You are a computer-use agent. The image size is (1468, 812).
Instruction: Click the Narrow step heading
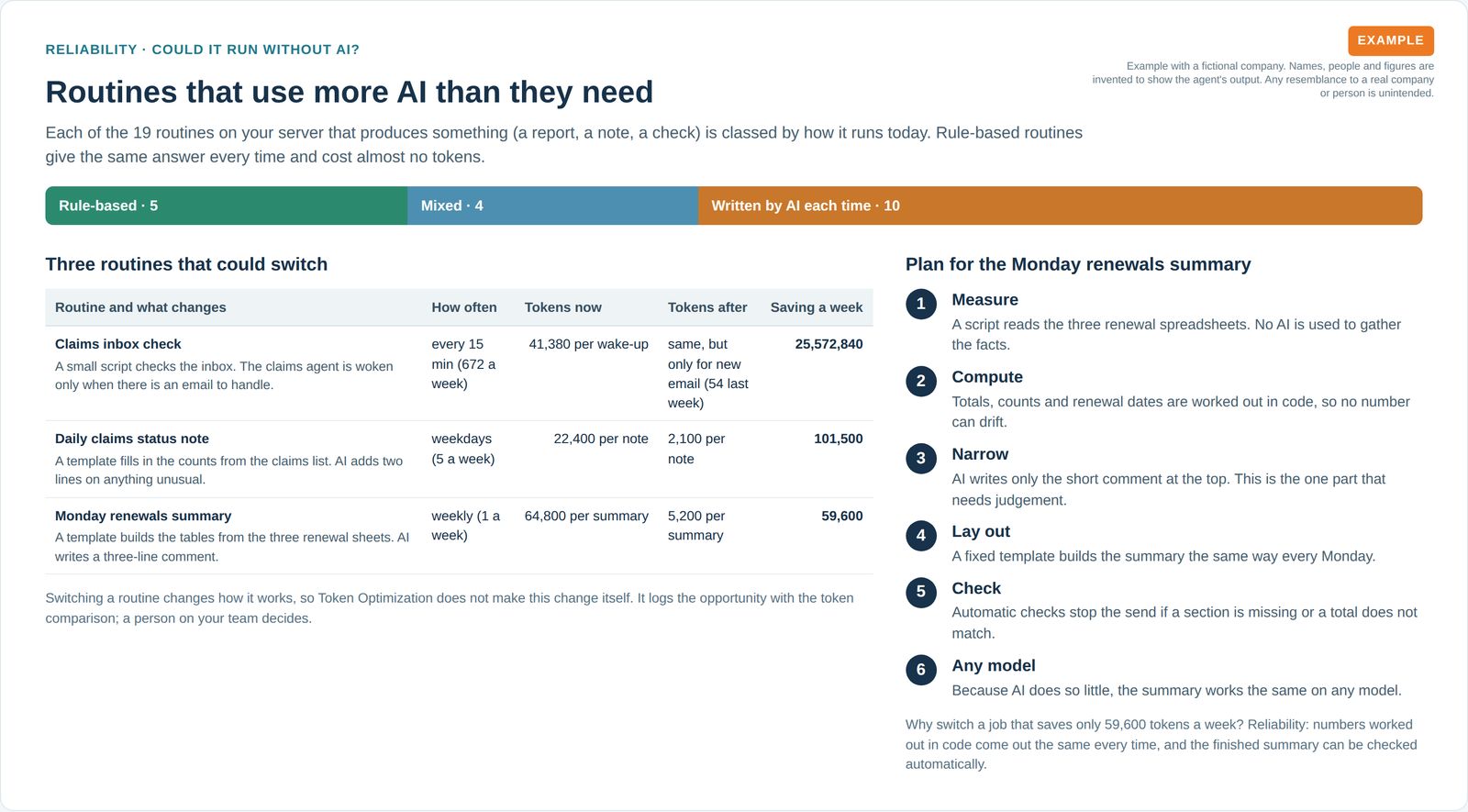pyautogui.click(x=980, y=454)
